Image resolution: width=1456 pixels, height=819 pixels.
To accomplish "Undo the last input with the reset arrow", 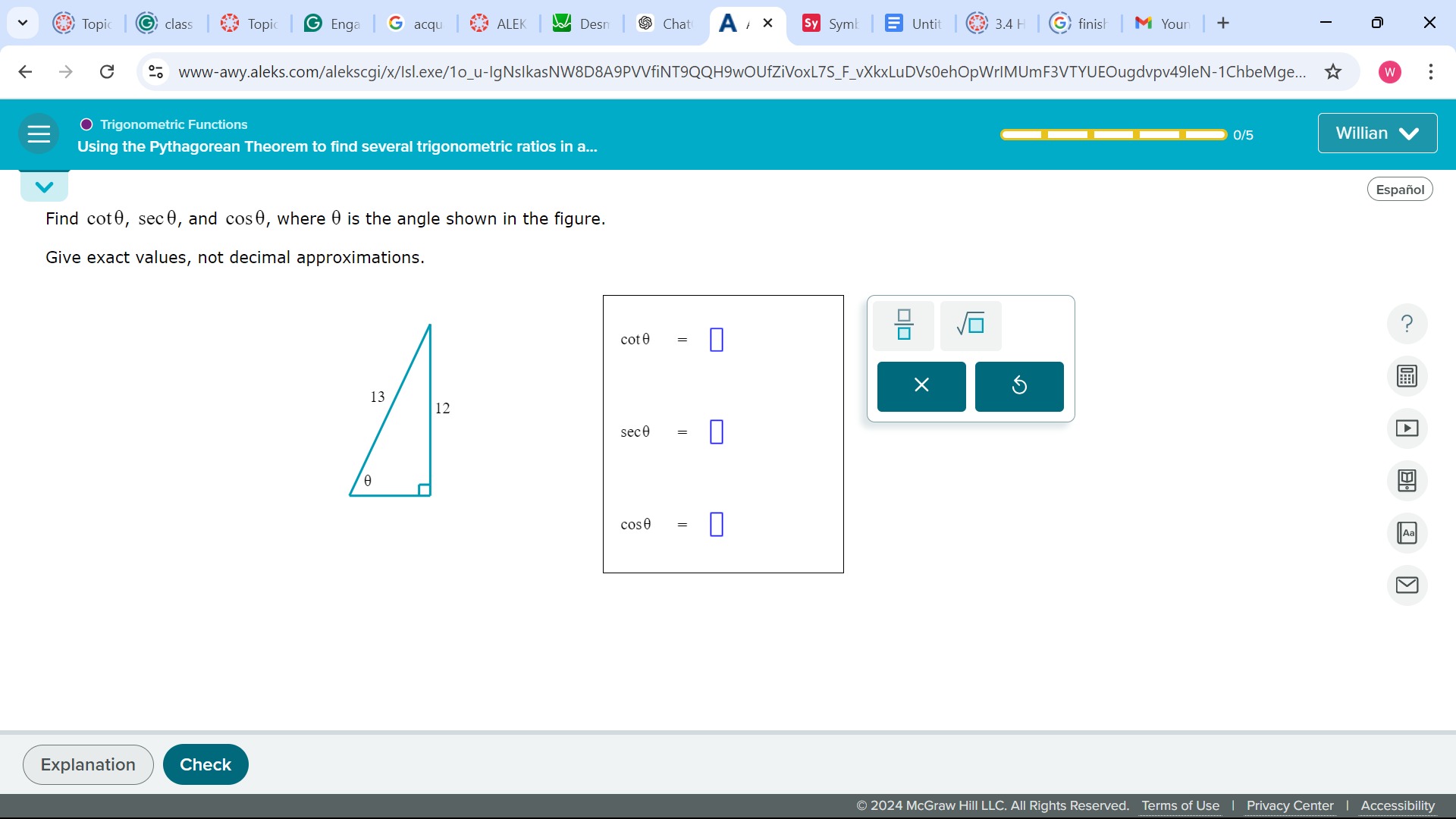I will pos(1019,386).
